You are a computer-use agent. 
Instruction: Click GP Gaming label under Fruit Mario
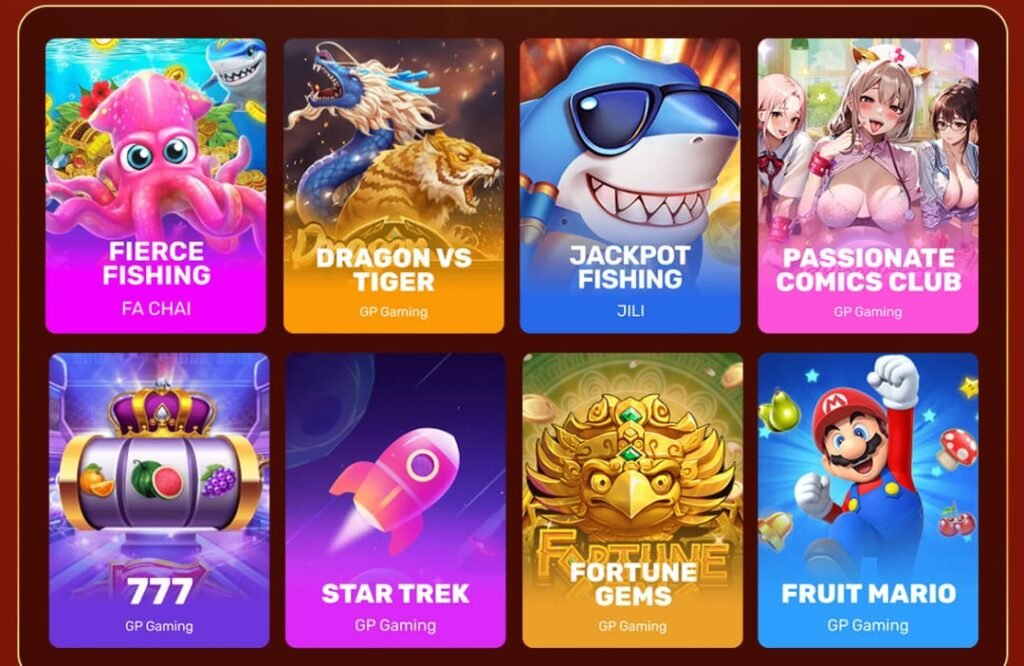868,626
